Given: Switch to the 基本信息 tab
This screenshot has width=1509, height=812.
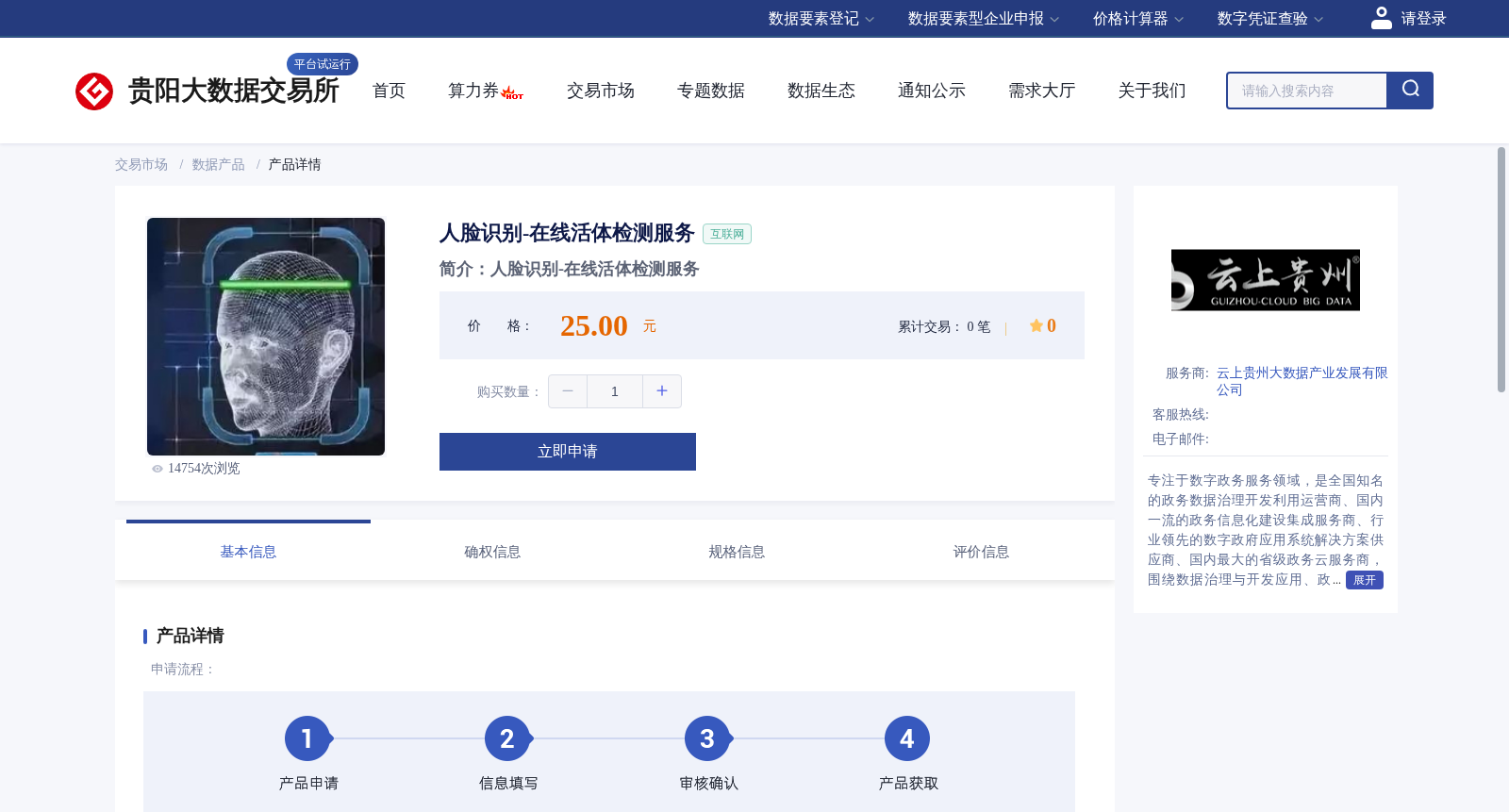Looking at the screenshot, I should [x=248, y=552].
